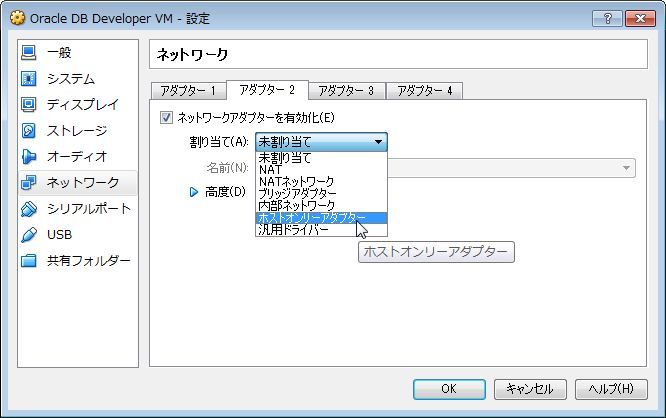Screen dimensions: 666x418
Task: Choose NATネットワーク from the list
Action: tap(321, 182)
